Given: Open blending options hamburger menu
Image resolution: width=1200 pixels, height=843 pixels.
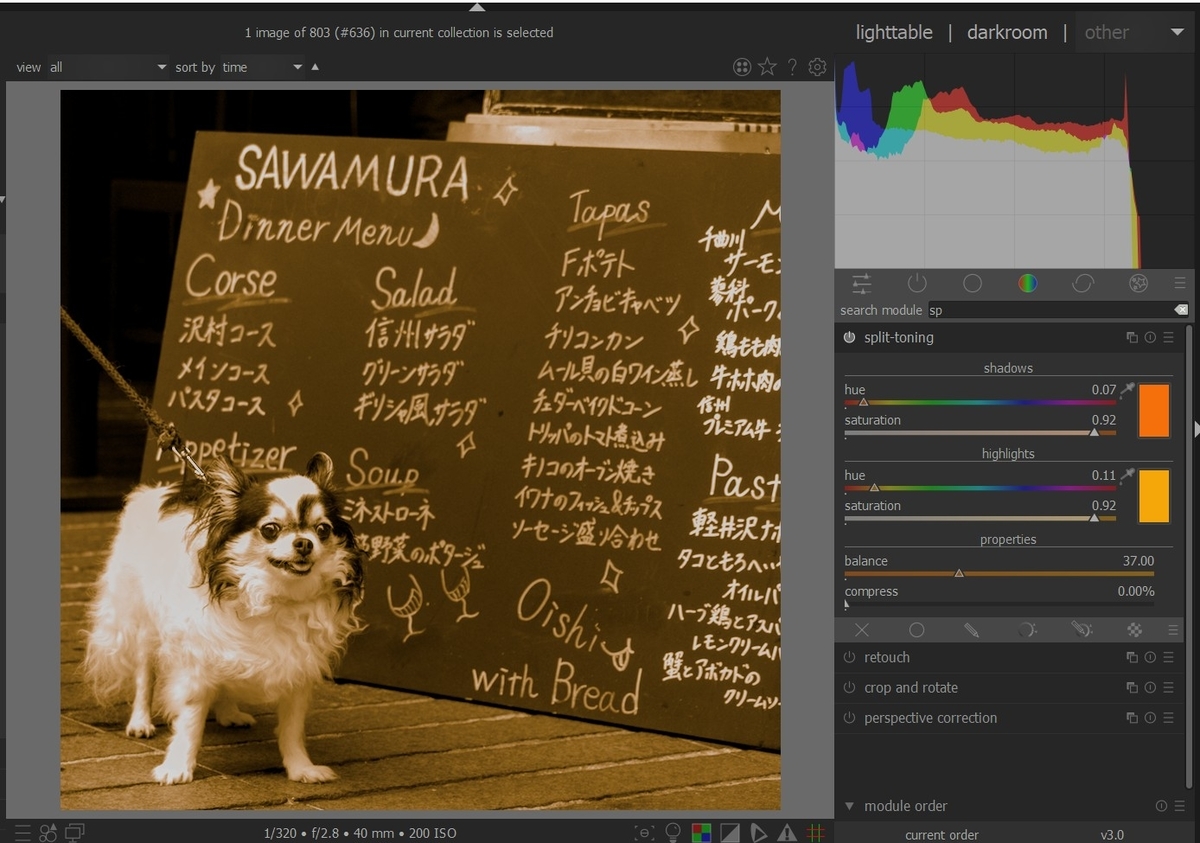Looking at the screenshot, I should click(x=1173, y=630).
